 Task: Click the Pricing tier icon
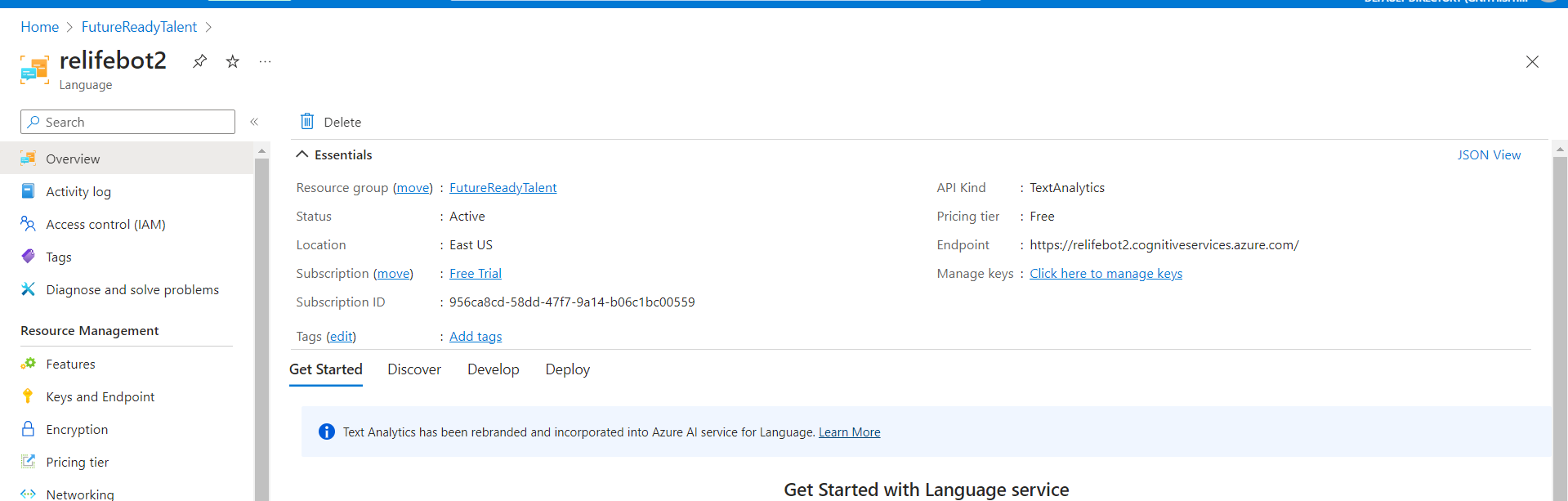[28, 462]
